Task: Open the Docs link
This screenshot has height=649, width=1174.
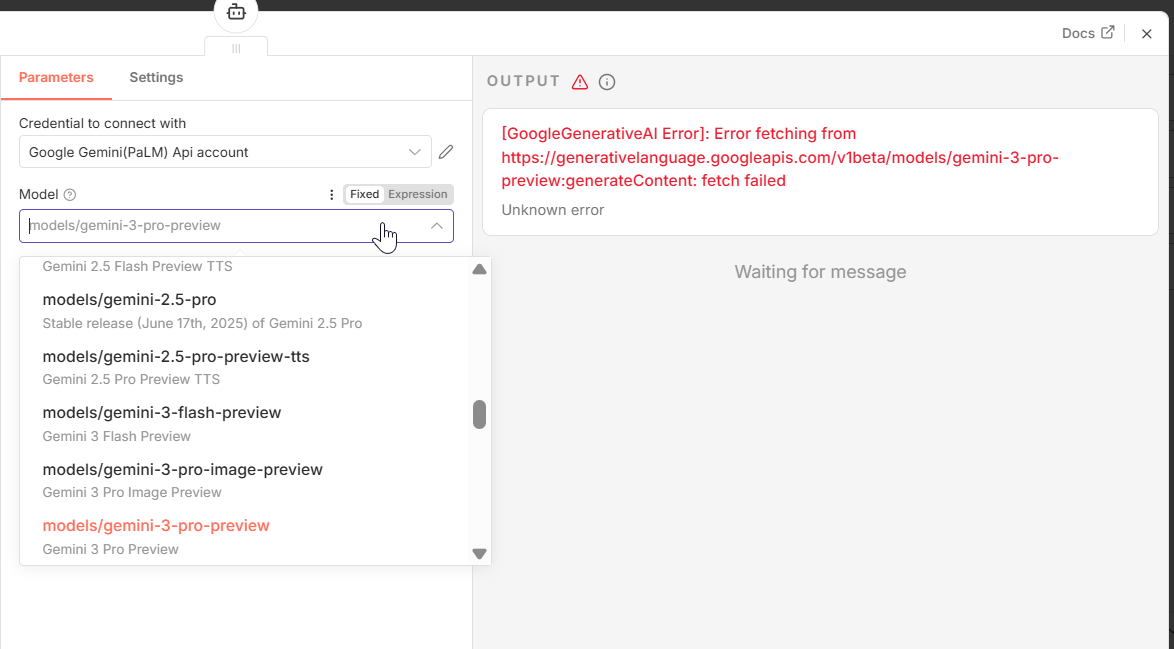Action: point(1079,32)
